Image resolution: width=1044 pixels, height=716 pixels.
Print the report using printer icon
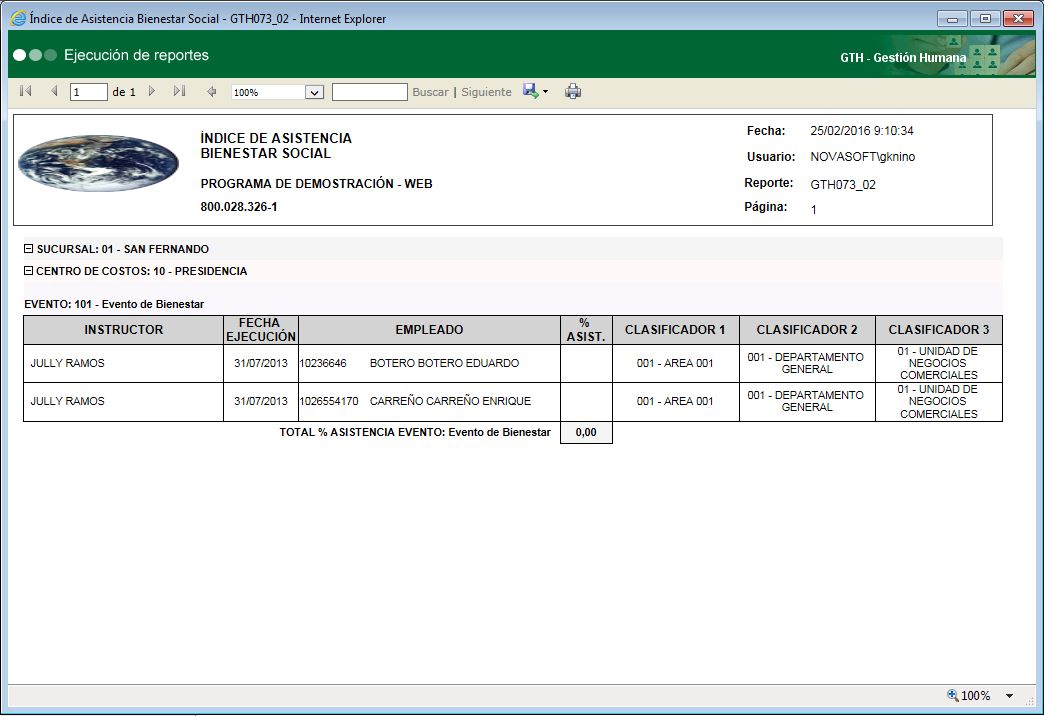coord(573,92)
